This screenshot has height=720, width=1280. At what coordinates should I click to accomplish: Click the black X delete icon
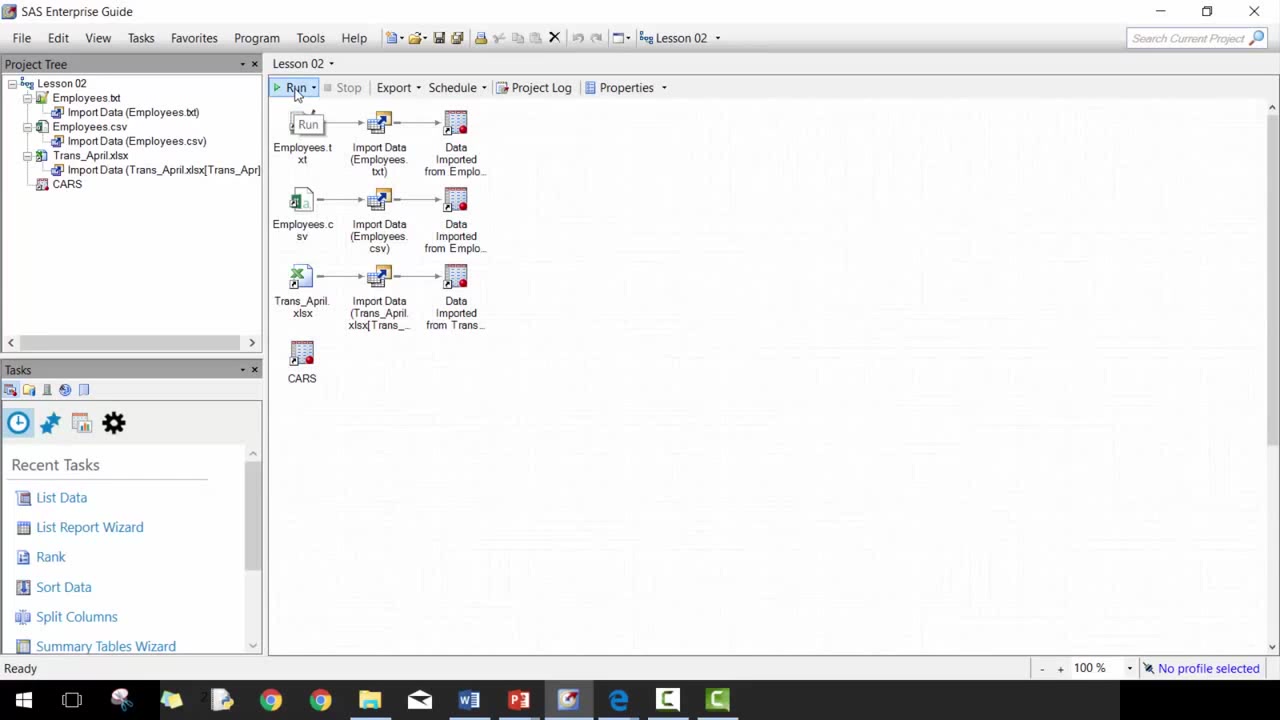[x=554, y=38]
